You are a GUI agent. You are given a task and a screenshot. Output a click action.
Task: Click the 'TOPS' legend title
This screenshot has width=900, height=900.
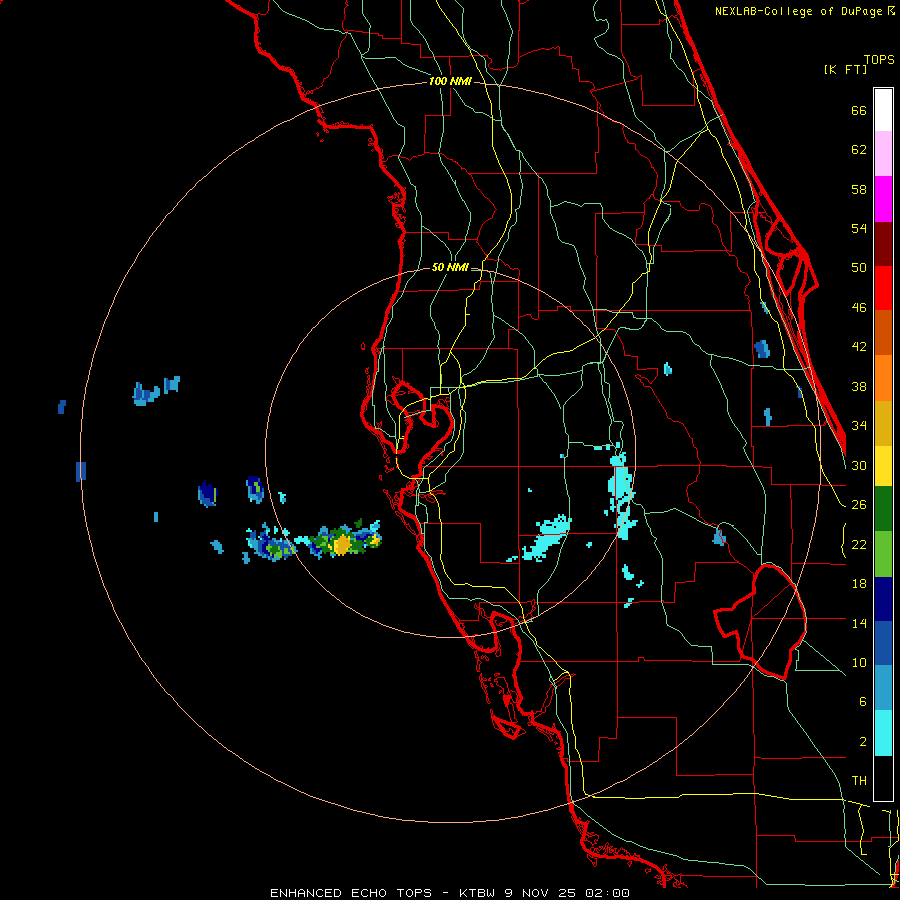click(x=879, y=59)
